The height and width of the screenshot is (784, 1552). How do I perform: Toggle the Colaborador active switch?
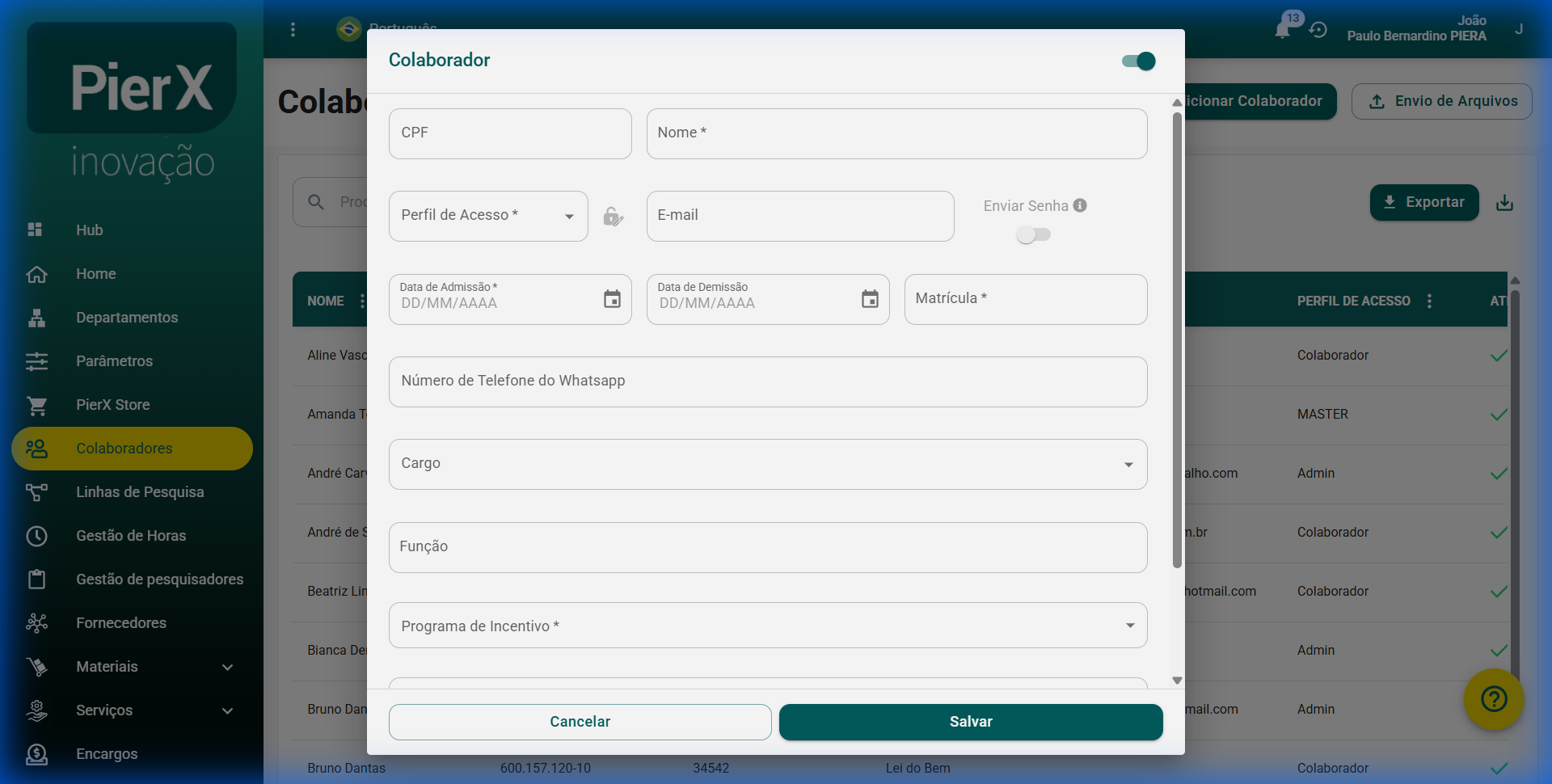tap(1139, 61)
